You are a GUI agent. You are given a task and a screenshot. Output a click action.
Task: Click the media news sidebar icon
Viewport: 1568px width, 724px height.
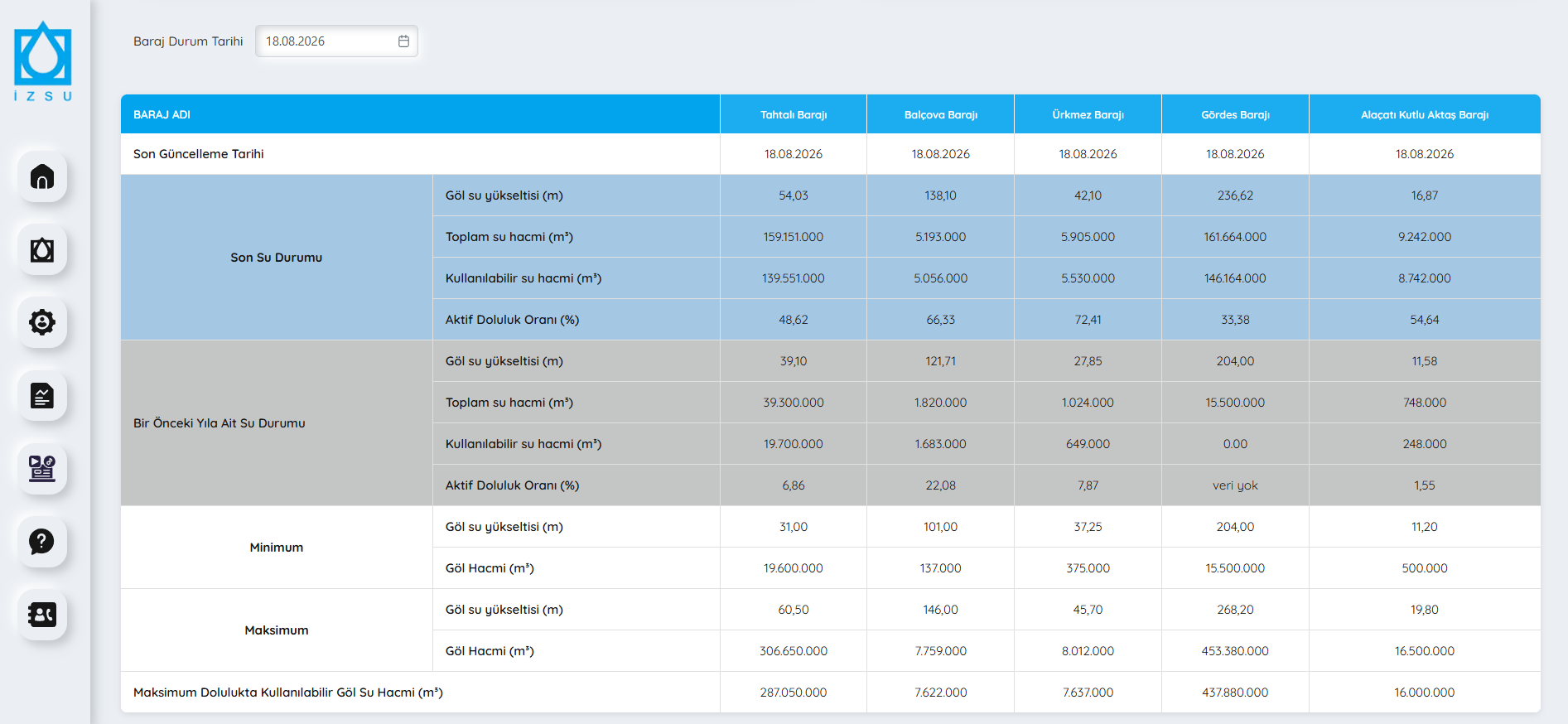coord(42,468)
